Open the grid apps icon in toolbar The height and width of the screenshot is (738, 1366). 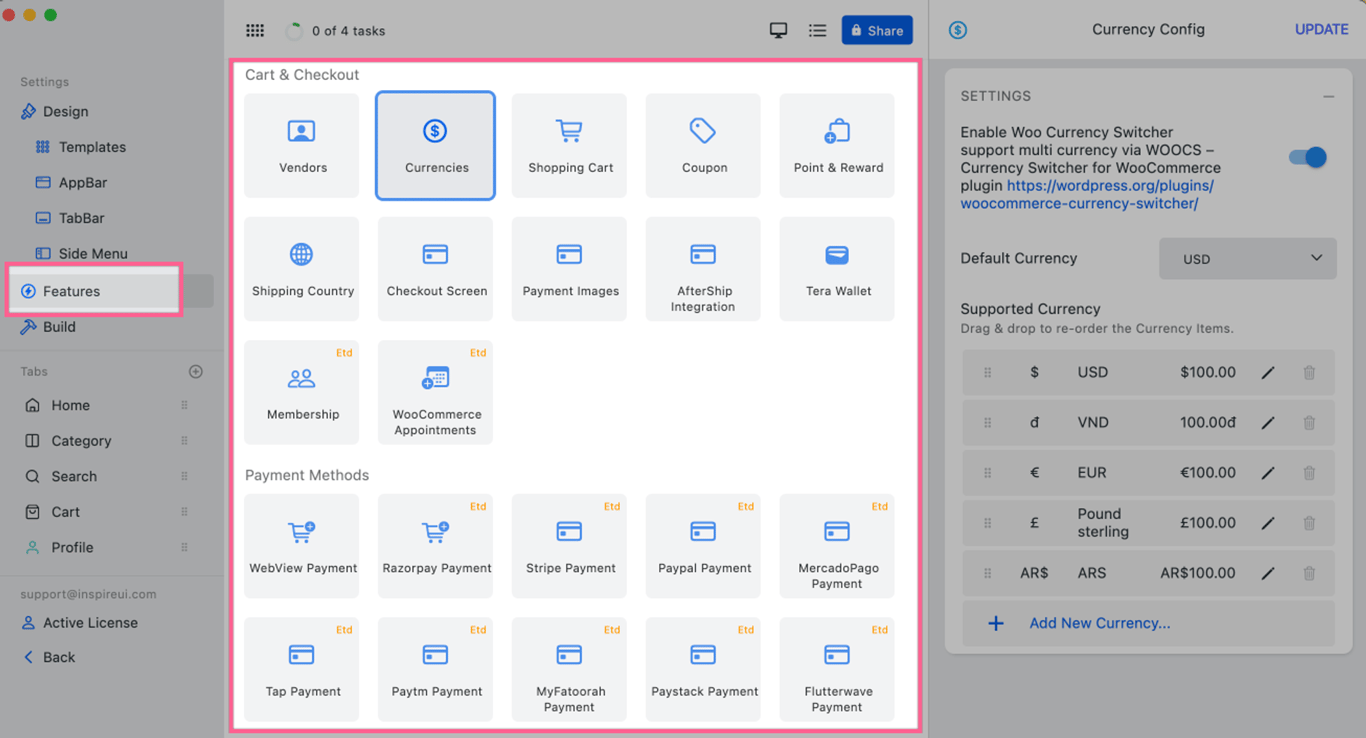pyautogui.click(x=255, y=31)
